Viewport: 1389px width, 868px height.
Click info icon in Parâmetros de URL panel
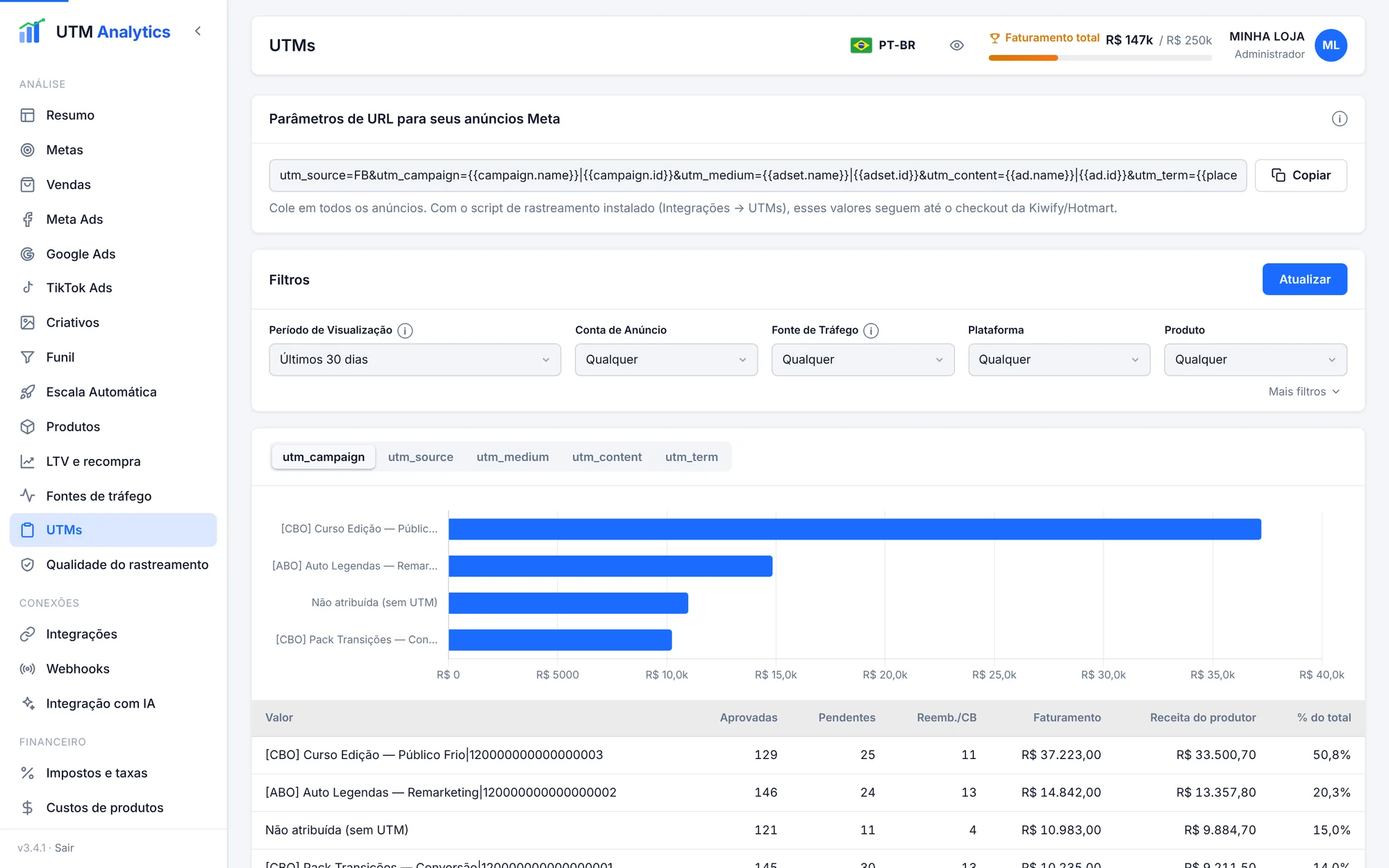[x=1339, y=119]
